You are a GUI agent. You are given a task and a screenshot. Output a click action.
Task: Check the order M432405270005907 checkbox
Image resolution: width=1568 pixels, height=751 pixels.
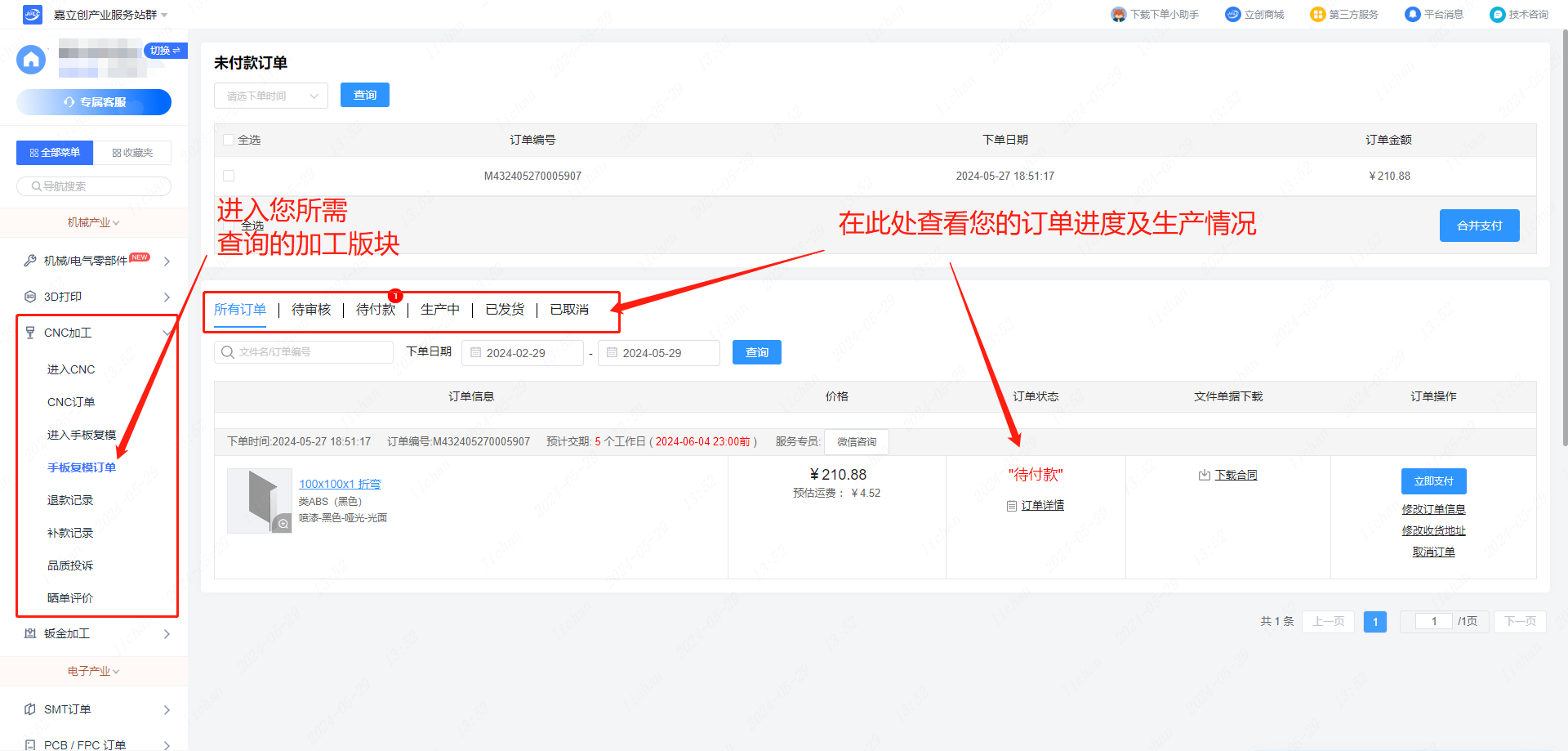[229, 176]
